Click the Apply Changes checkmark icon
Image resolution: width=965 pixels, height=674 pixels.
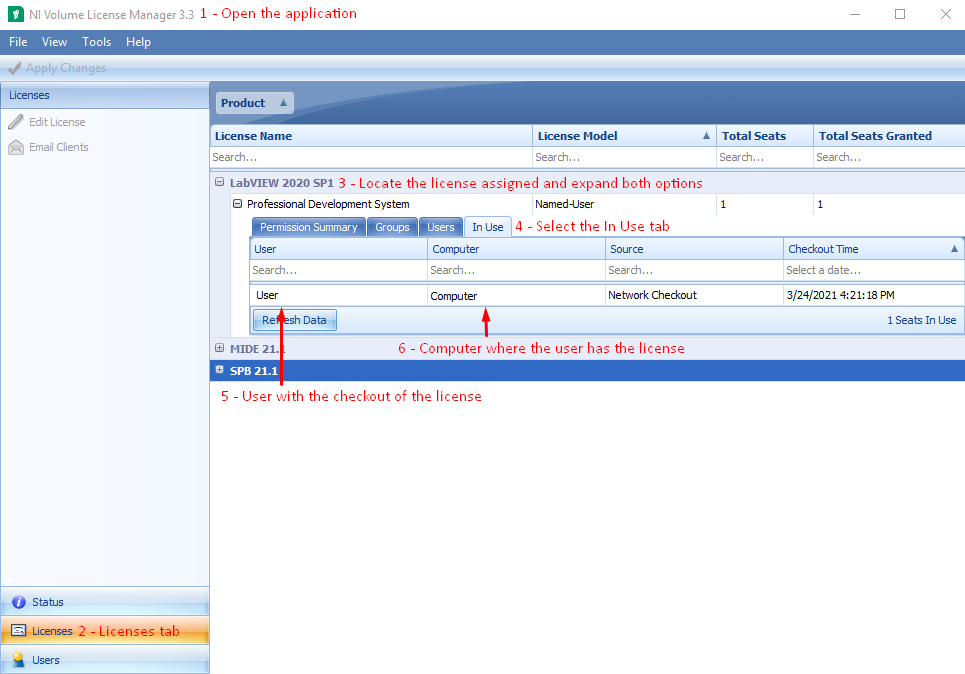click(x=14, y=68)
